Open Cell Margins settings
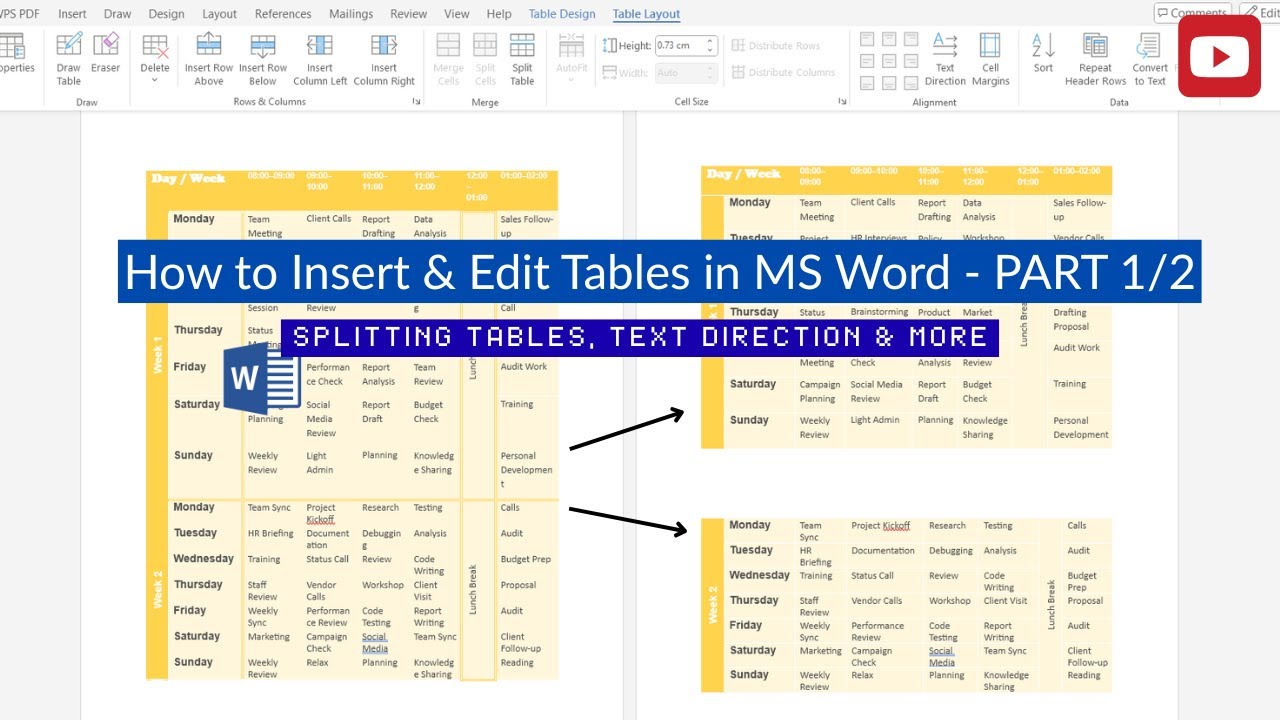The height and width of the screenshot is (720, 1280). [990, 59]
